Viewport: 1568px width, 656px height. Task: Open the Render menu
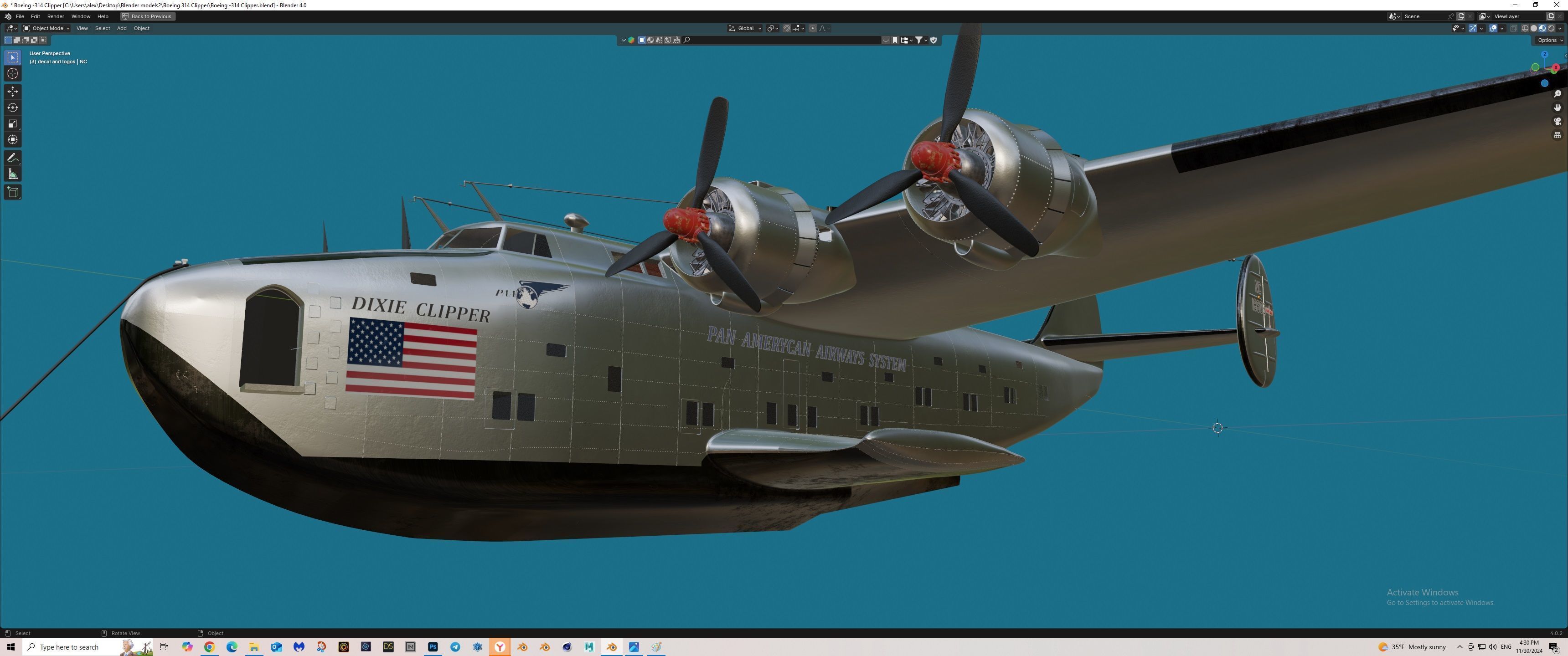pyautogui.click(x=56, y=16)
